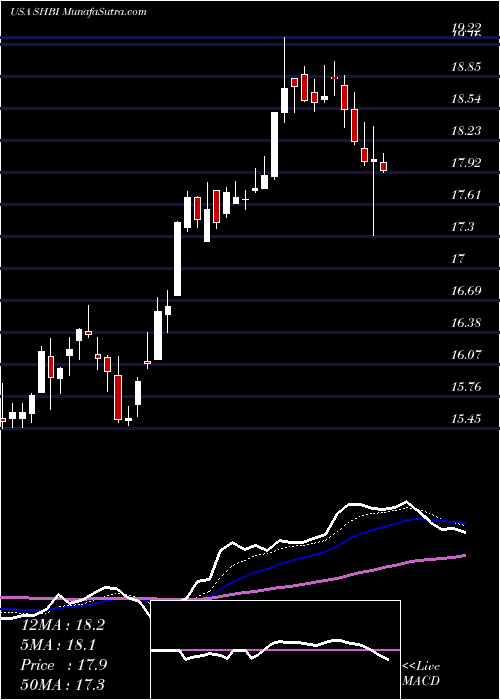
Task: Click the '12MA : 18.2' legend value
Action: (x=62, y=625)
